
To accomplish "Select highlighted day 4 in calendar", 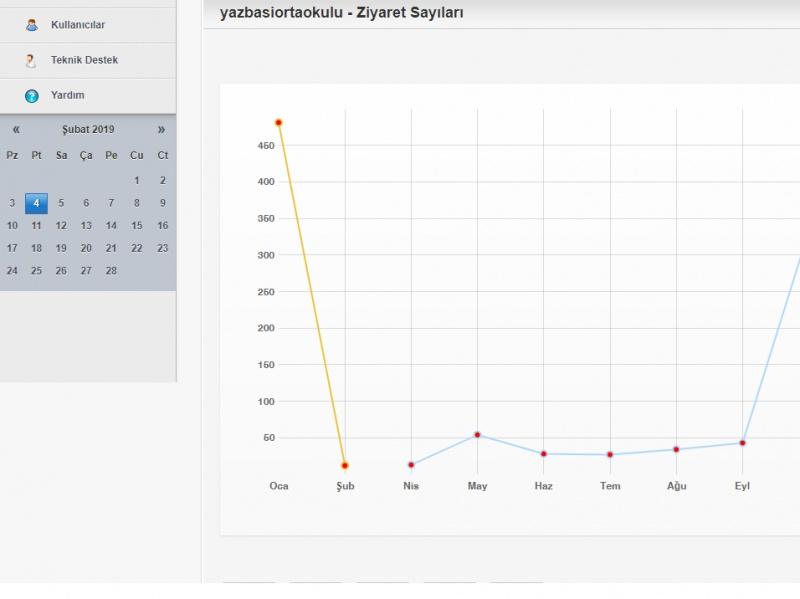I will pyautogui.click(x=36, y=203).
